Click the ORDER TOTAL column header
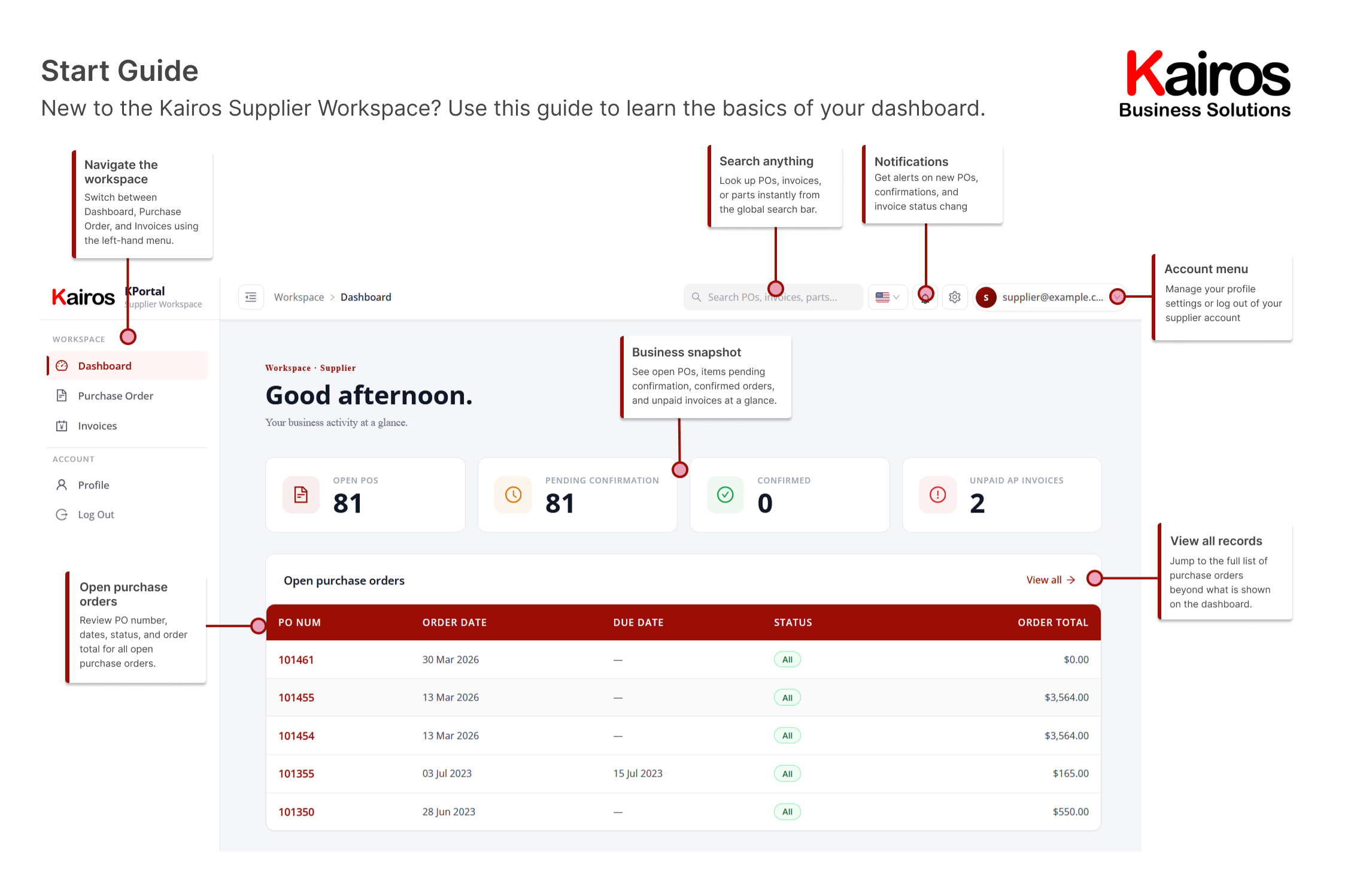 (1053, 622)
